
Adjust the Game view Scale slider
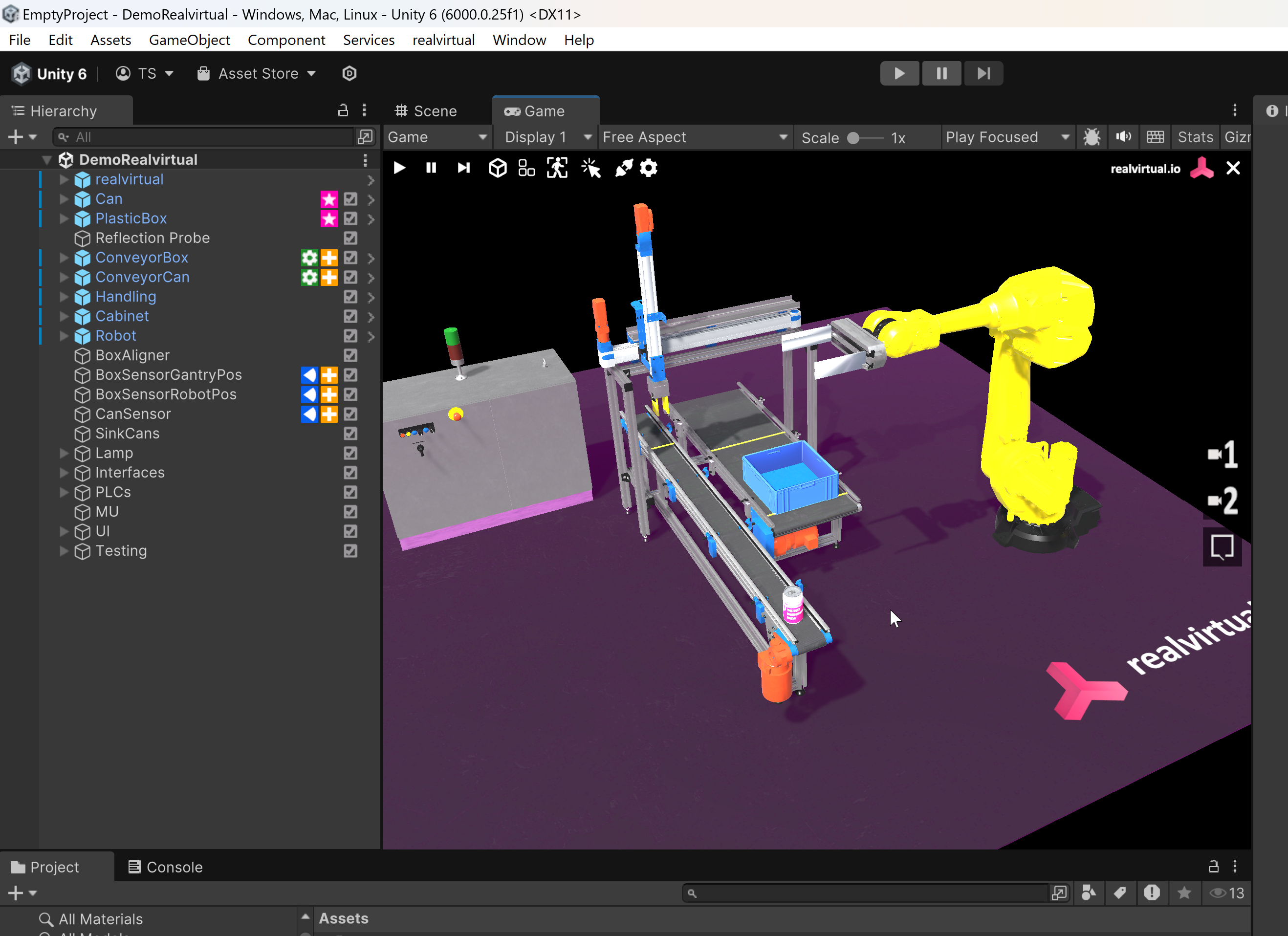pyautogui.click(x=853, y=138)
